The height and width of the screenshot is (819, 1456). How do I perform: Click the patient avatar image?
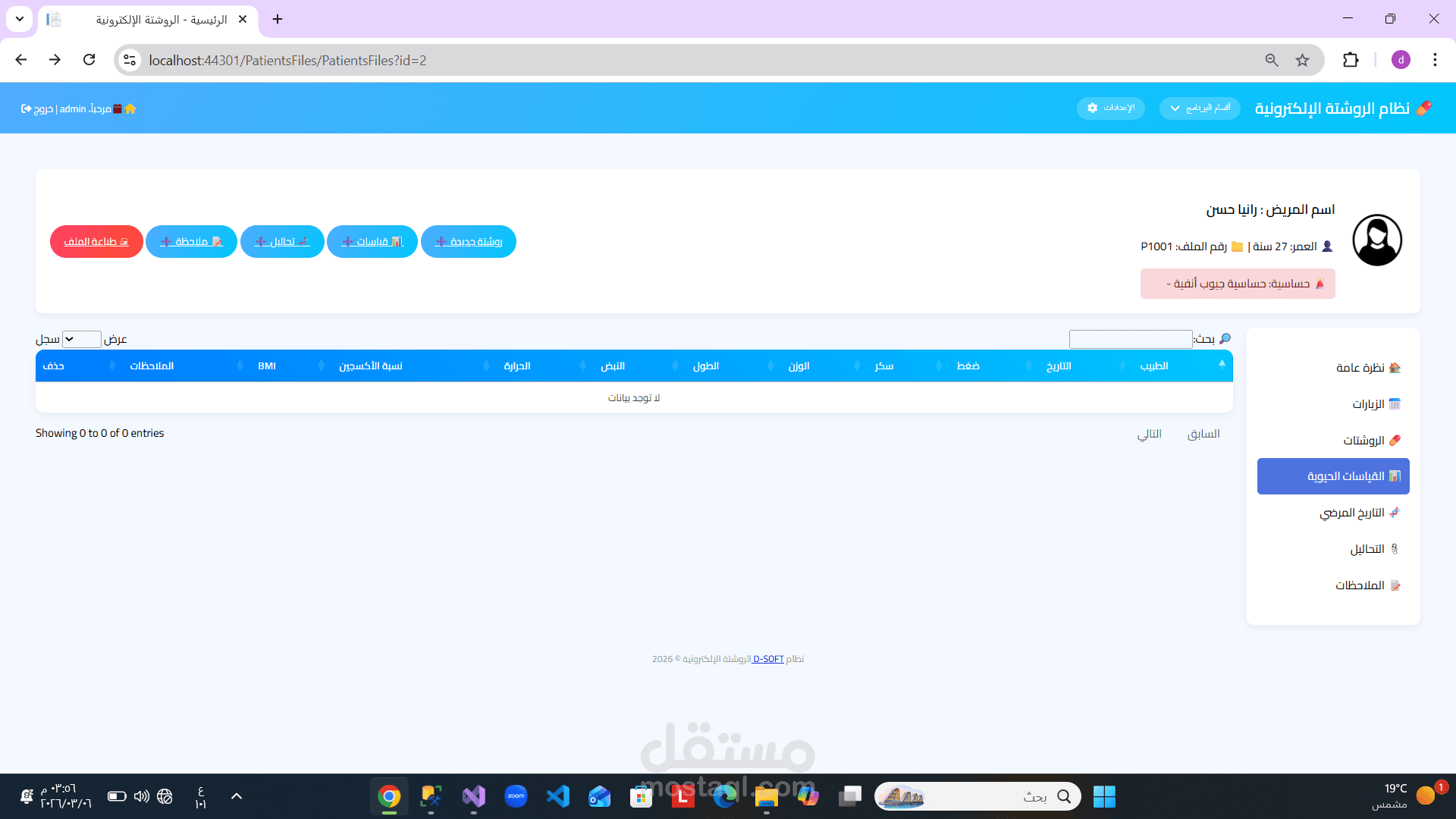pyautogui.click(x=1377, y=240)
